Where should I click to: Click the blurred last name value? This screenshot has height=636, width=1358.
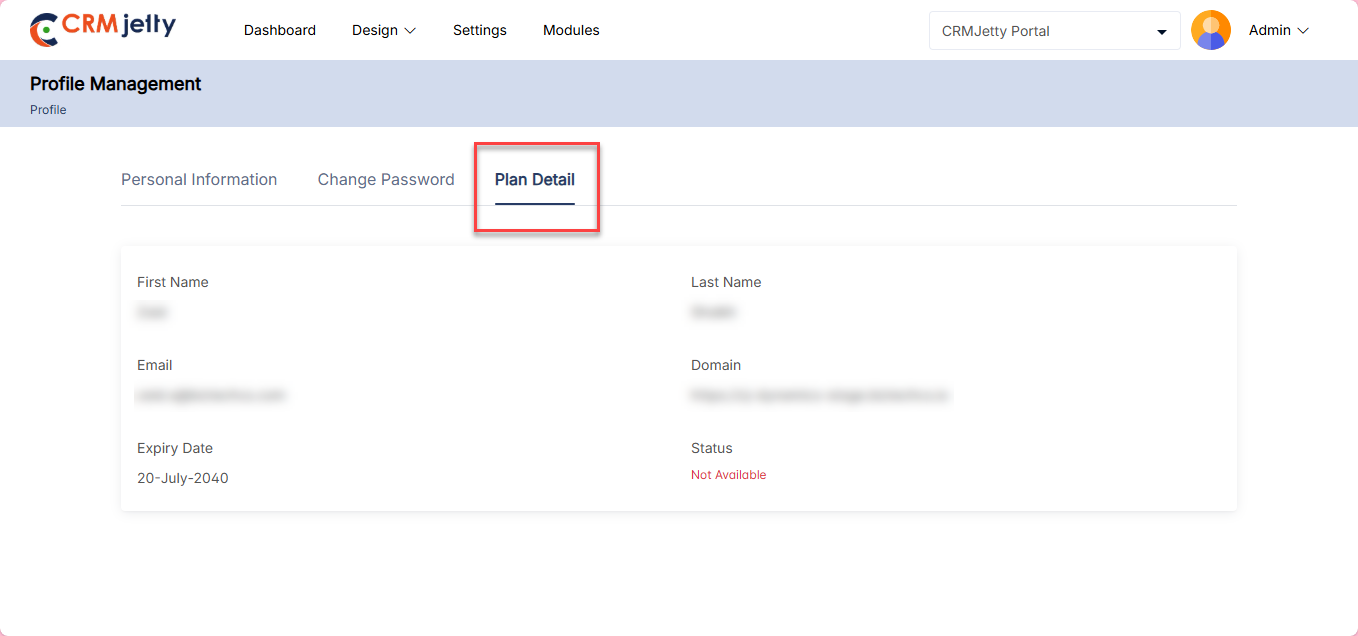(x=713, y=313)
